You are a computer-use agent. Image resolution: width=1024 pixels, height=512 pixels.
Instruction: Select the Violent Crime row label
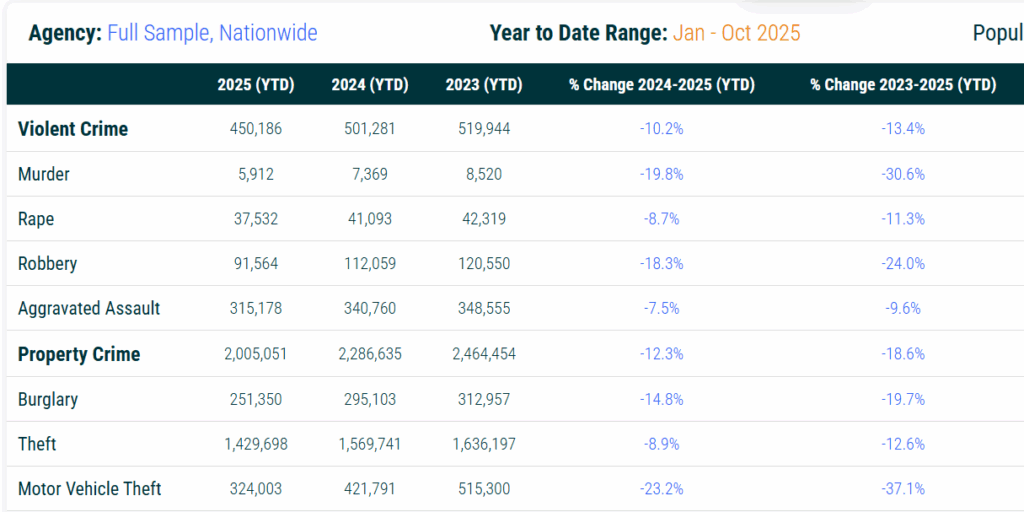click(x=73, y=129)
